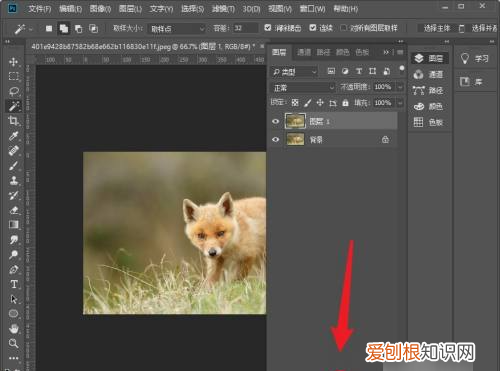
Task: Select the Horizontal Type tool
Action: pos(14,284)
